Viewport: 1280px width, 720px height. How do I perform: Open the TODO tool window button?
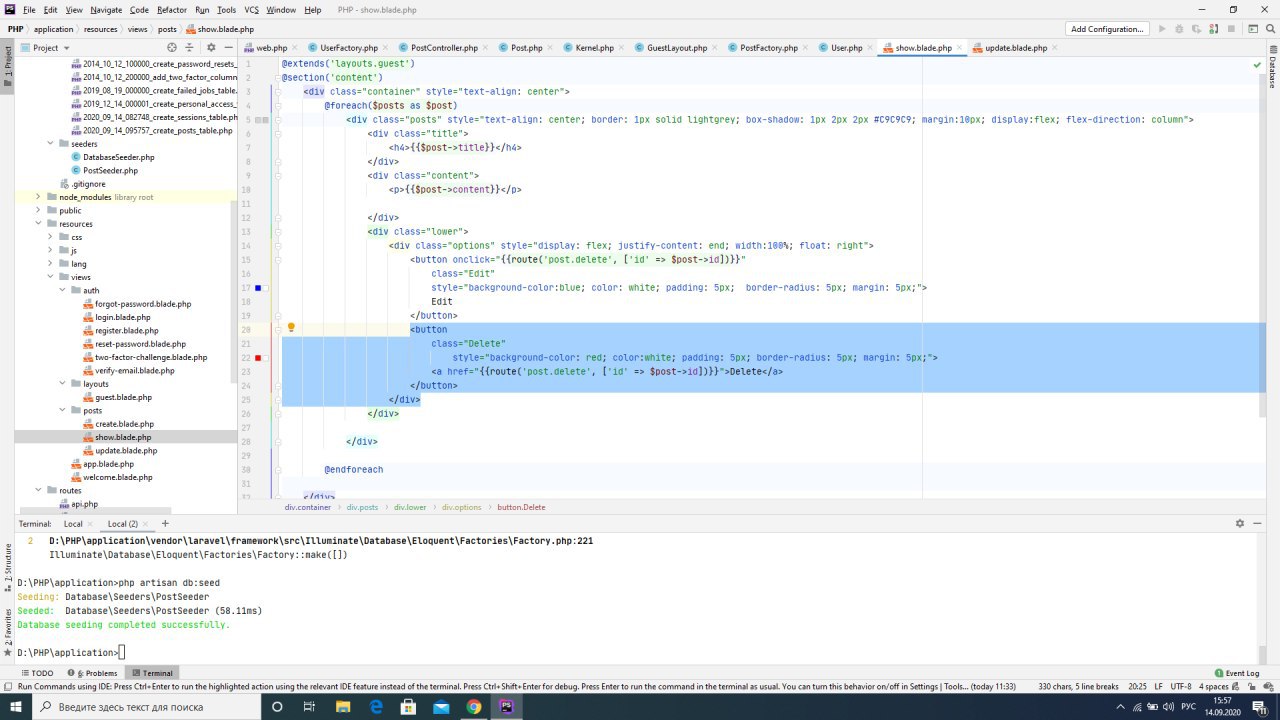pyautogui.click(x=37, y=673)
